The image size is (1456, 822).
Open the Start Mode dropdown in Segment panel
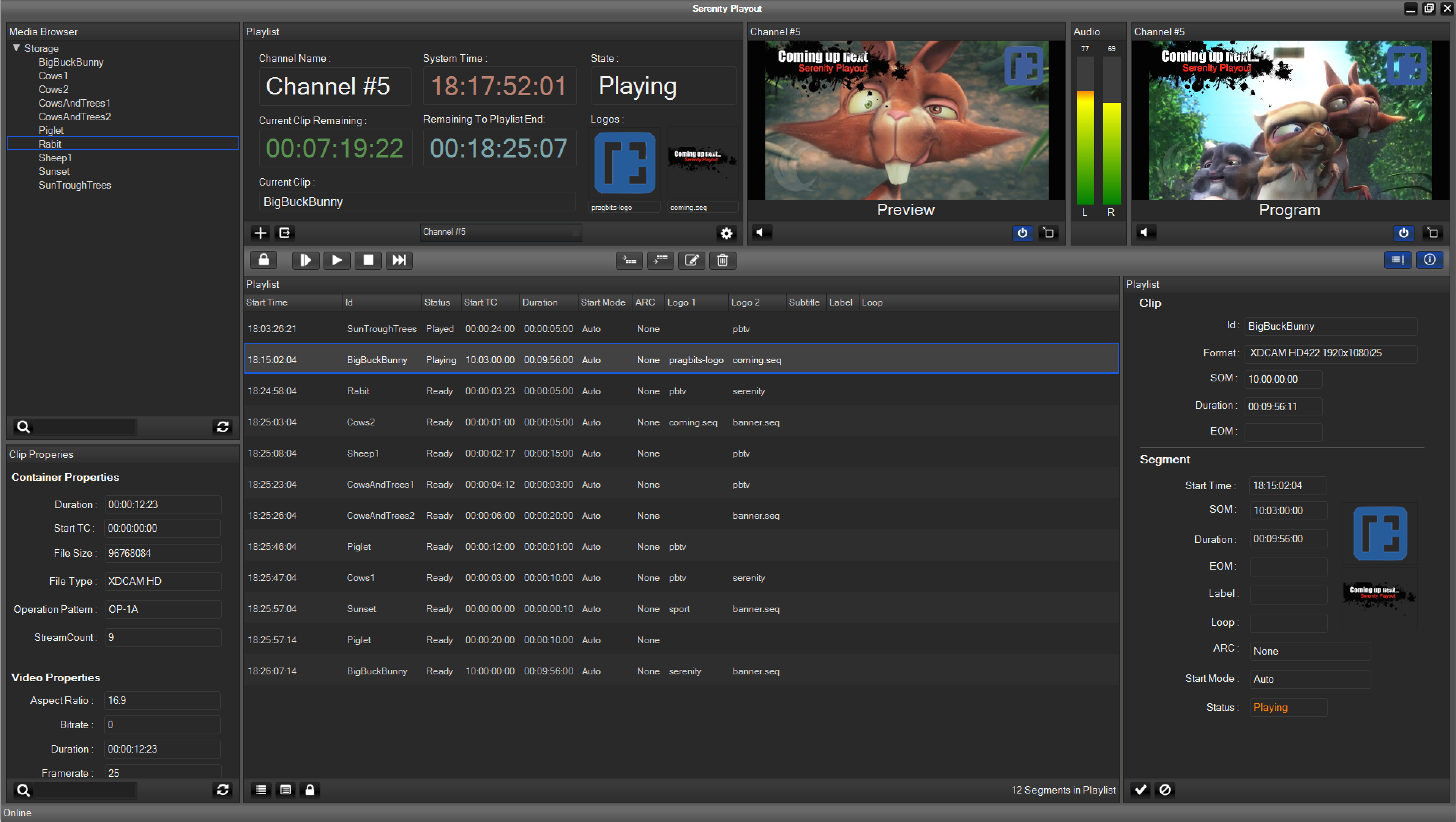pyautogui.click(x=1310, y=679)
